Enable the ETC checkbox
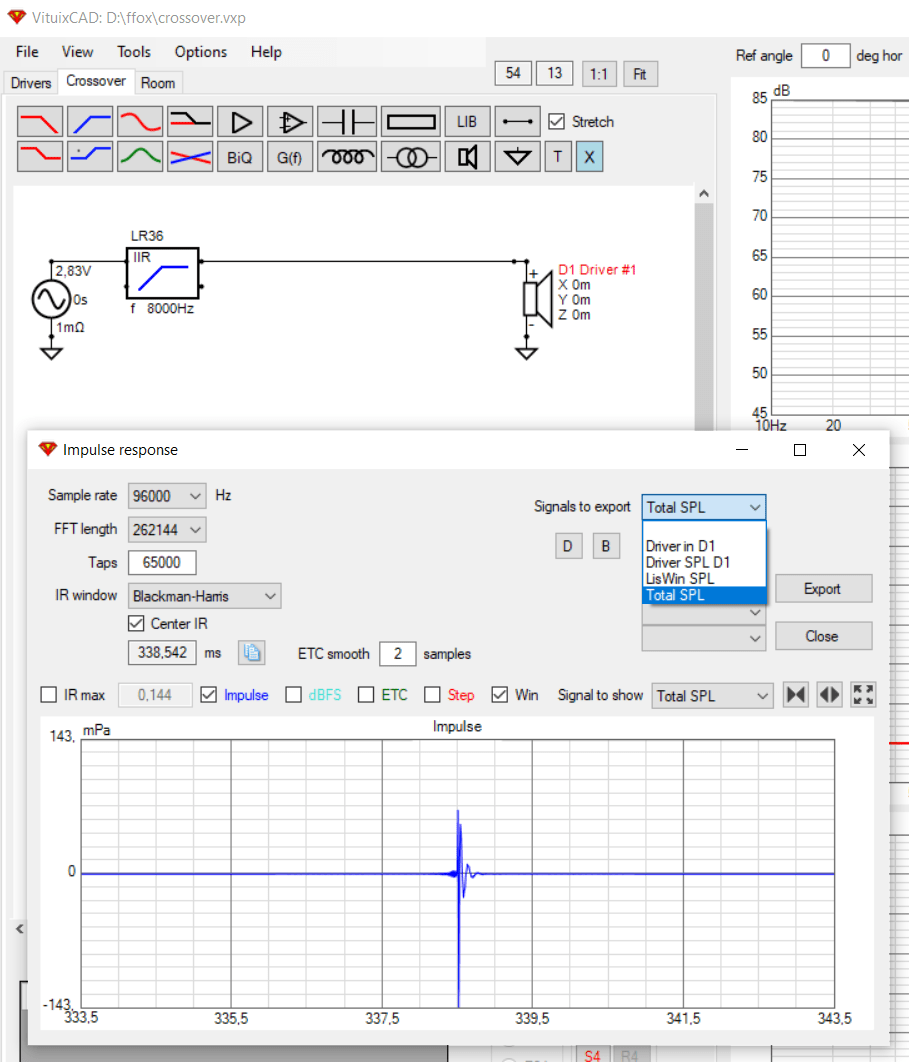The width and height of the screenshot is (909, 1062). click(366, 695)
